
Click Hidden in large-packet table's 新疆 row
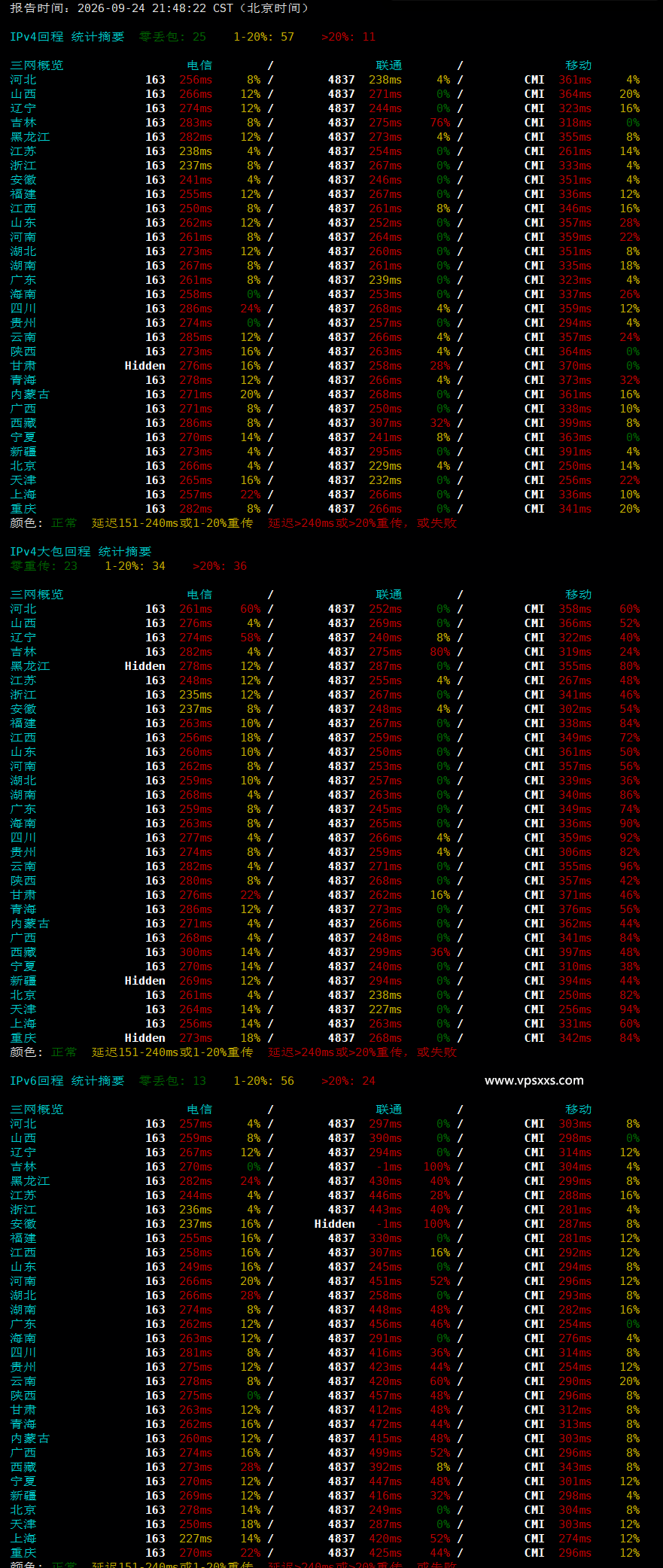pos(144,981)
